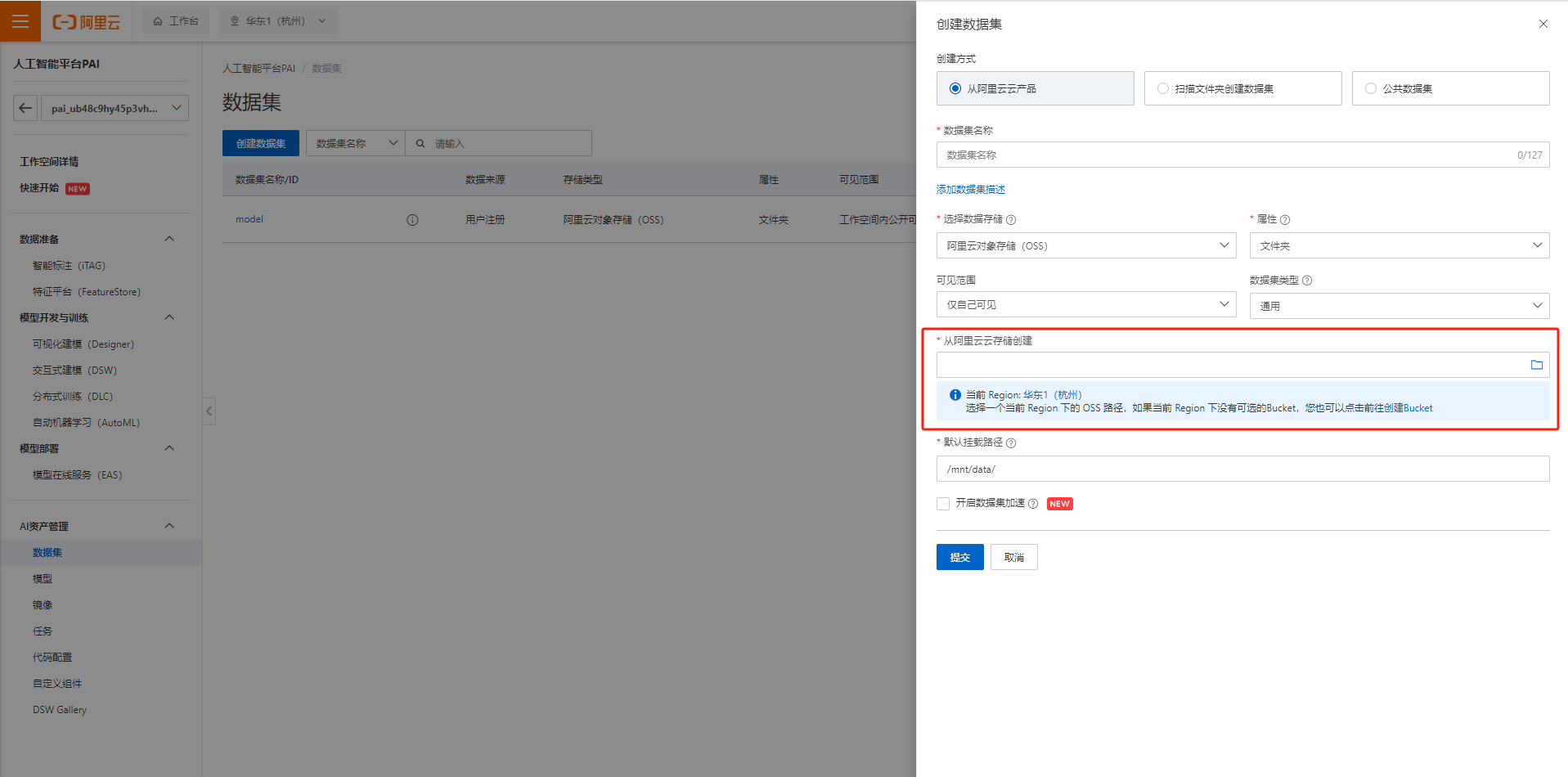Open 特征平台（FeatureStore） in the sidebar
1568x777 pixels.
point(87,292)
